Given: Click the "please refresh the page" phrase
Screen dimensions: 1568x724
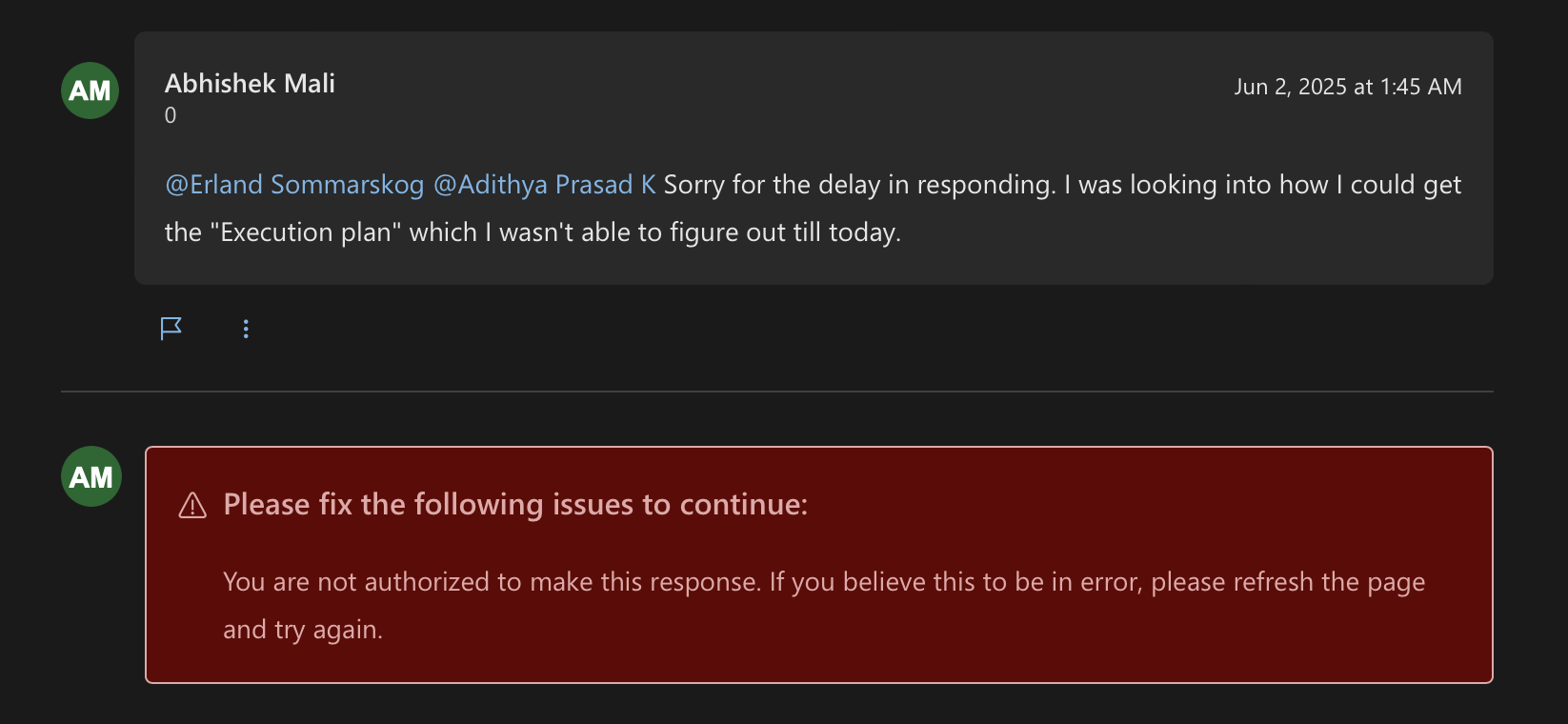Looking at the screenshot, I should 1288,581.
